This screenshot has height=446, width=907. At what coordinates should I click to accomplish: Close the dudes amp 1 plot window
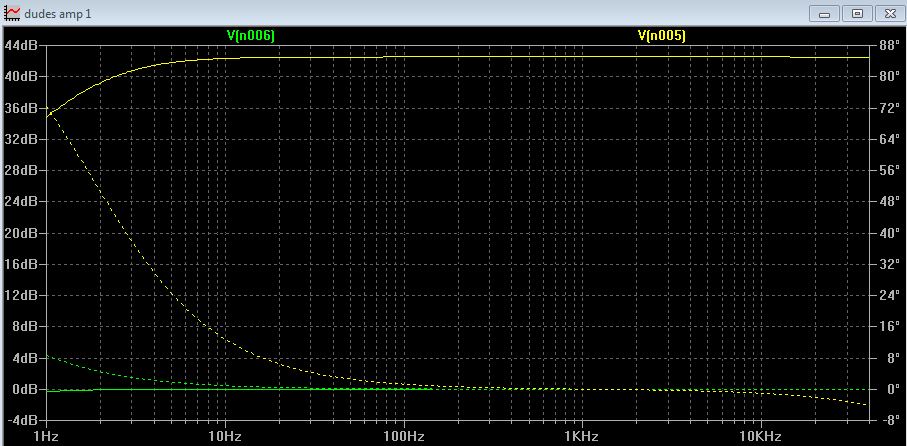tap(890, 14)
